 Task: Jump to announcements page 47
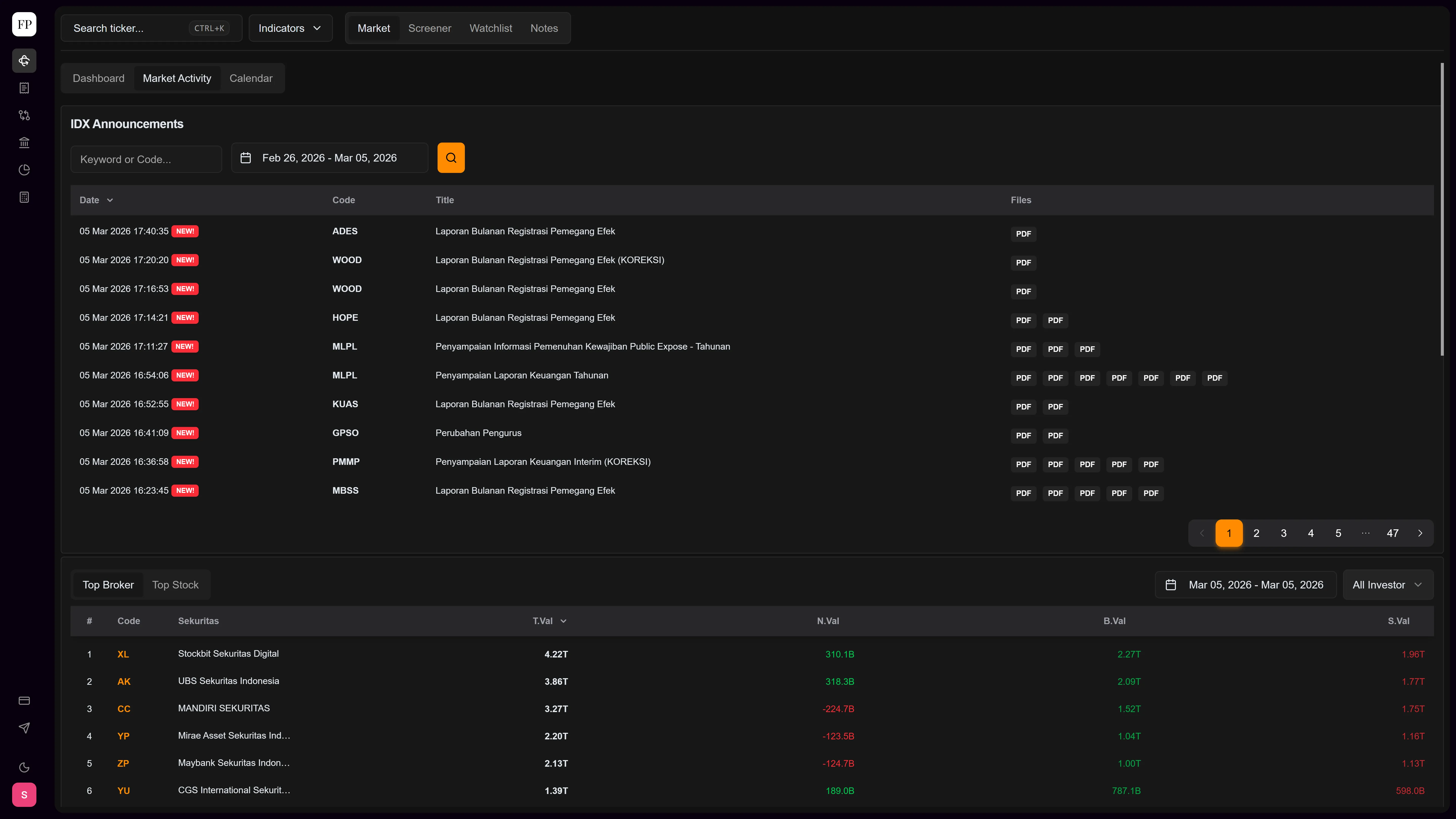pyautogui.click(x=1393, y=533)
